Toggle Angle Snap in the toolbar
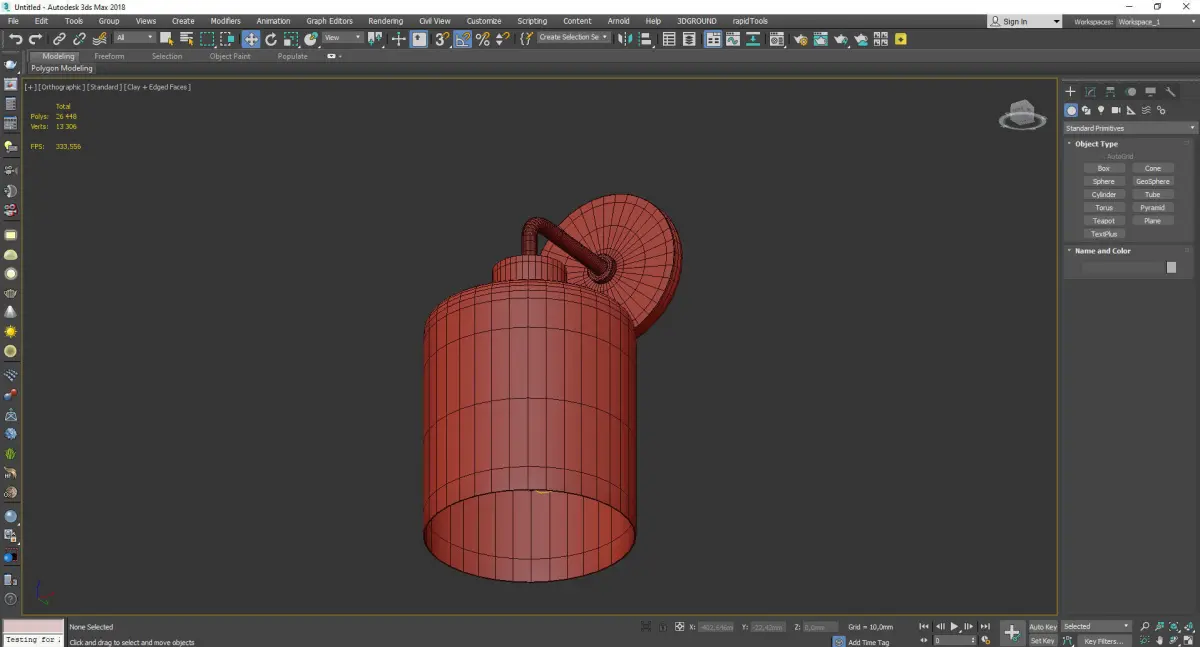Image resolution: width=1200 pixels, height=647 pixels. 463,39
